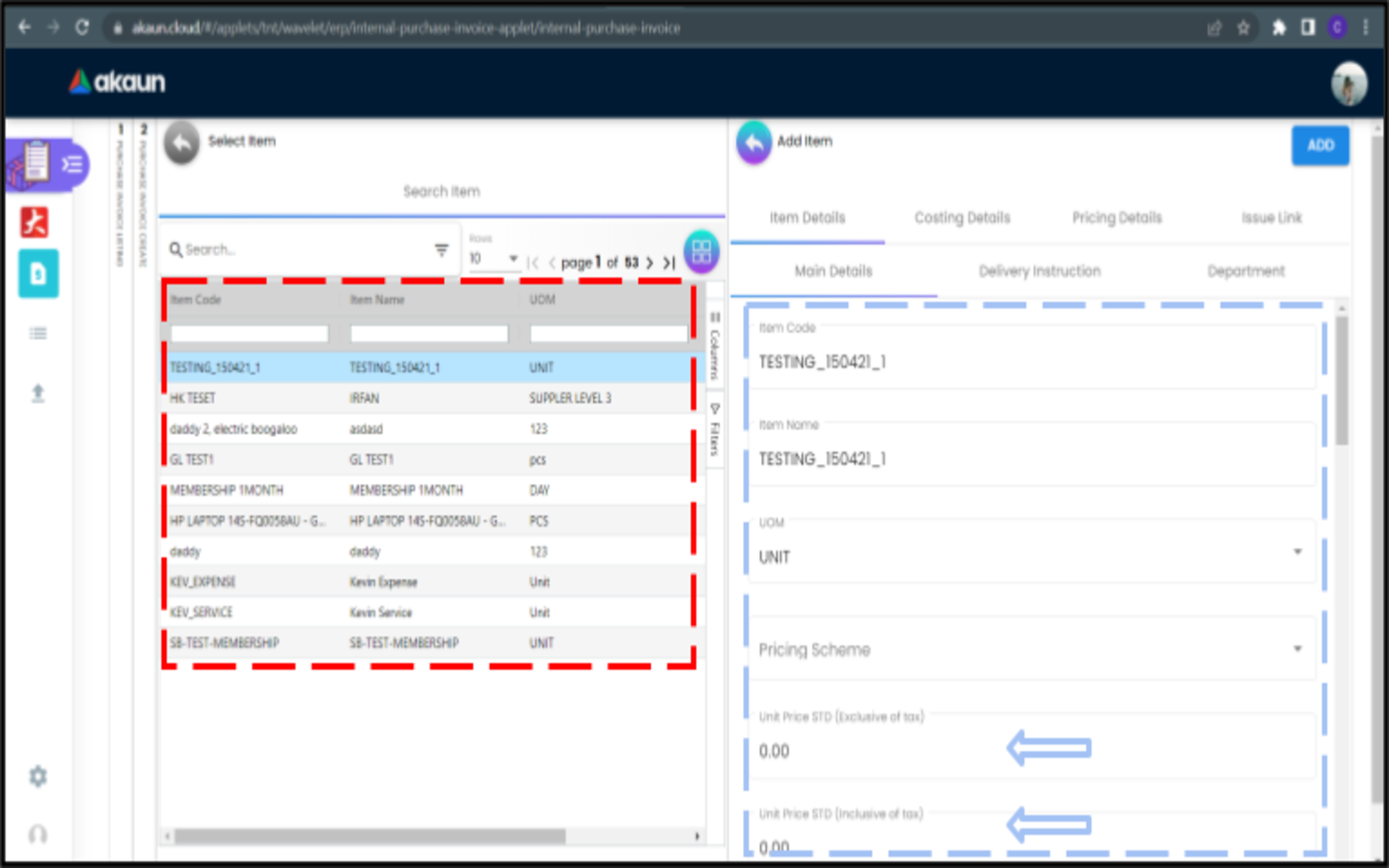This screenshot has height=868, width=1389.
Task: Click the back arrow beside Add Item
Action: click(753, 144)
